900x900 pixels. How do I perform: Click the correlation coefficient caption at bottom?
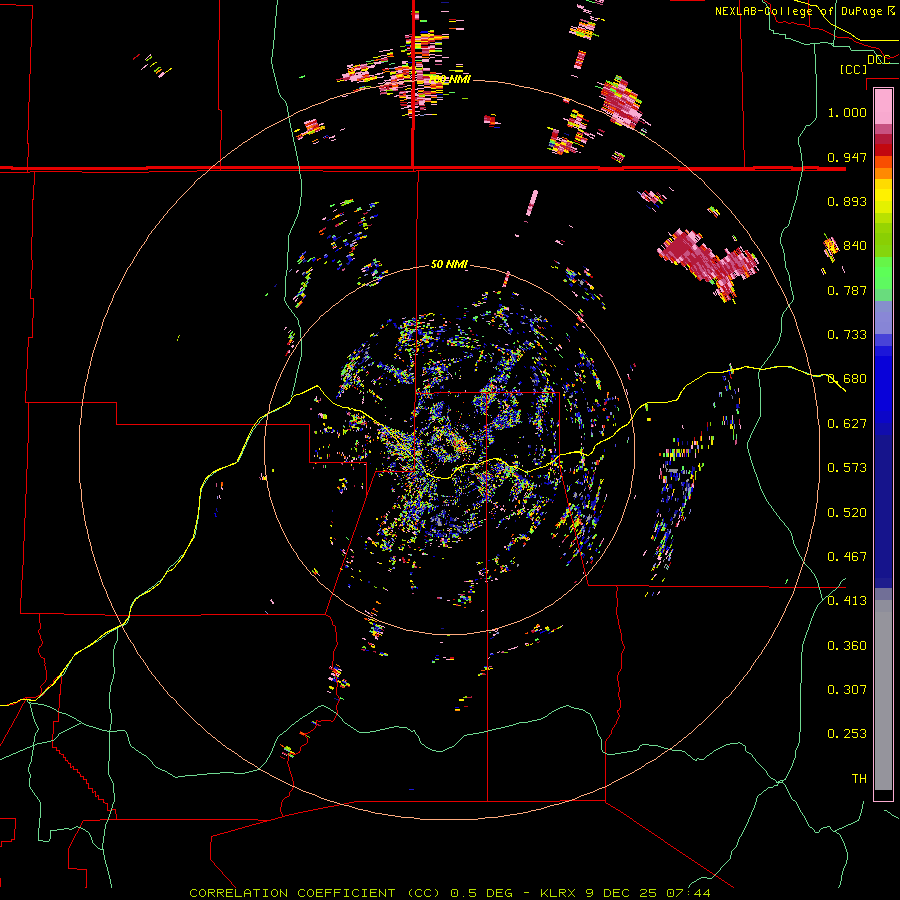tap(449, 893)
